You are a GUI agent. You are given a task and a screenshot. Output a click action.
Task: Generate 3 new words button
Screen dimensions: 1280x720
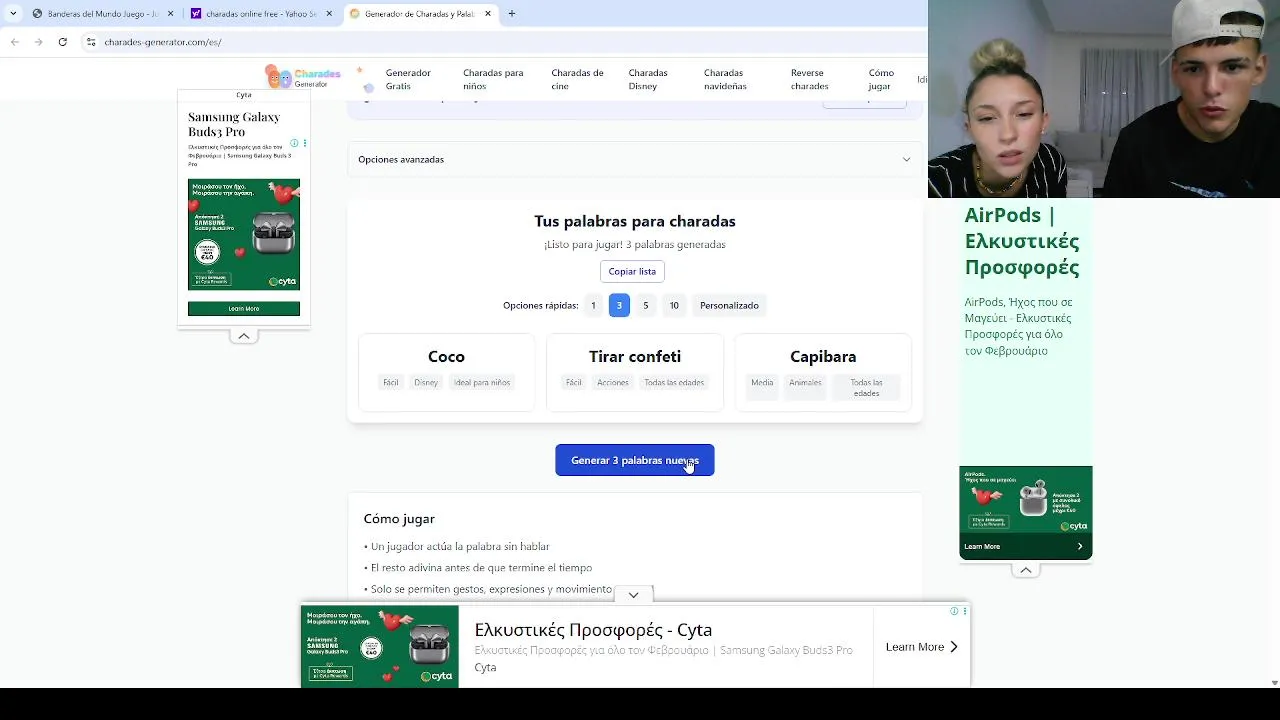tap(635, 460)
